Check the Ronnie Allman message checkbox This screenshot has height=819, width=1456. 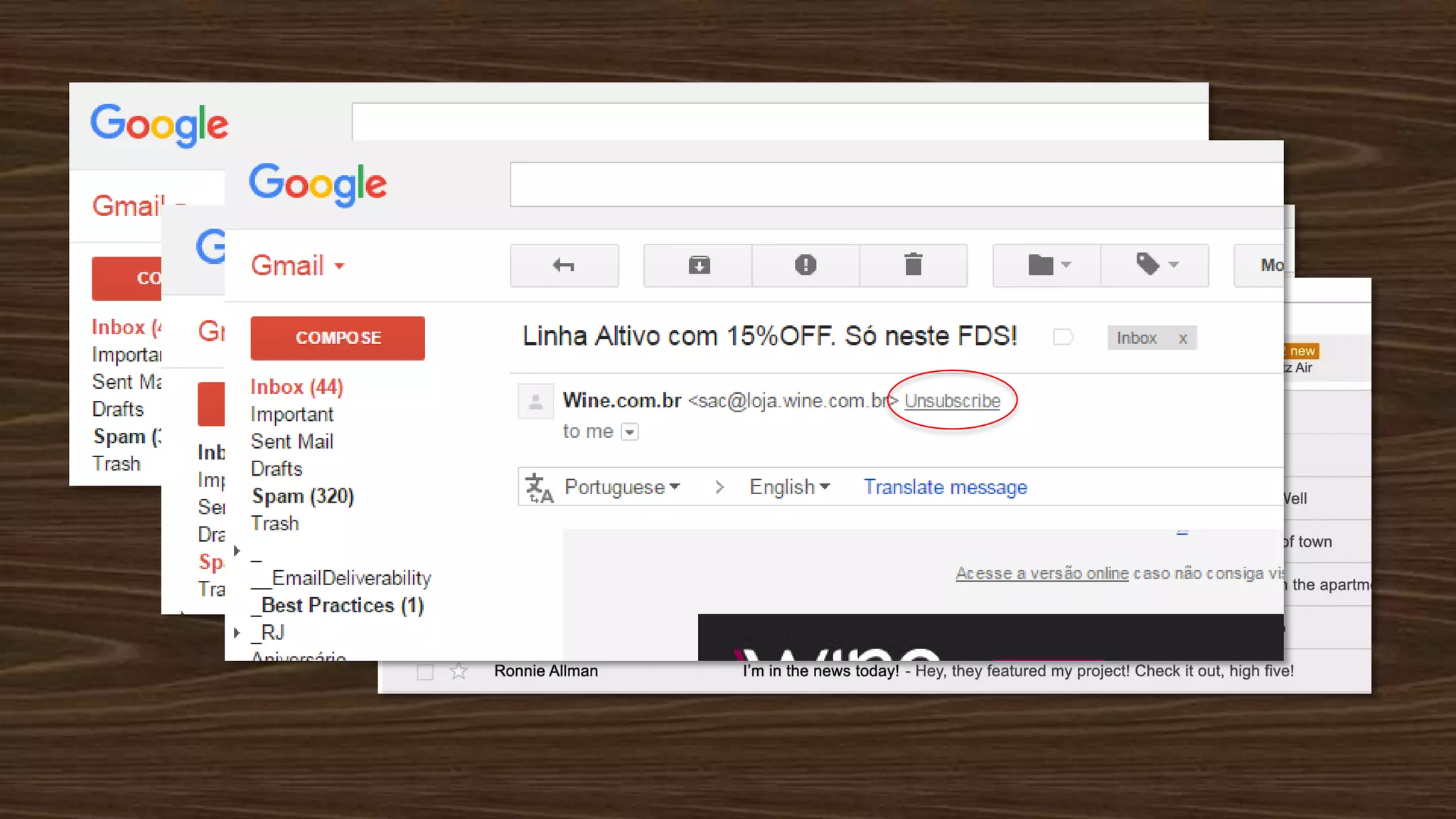click(425, 672)
